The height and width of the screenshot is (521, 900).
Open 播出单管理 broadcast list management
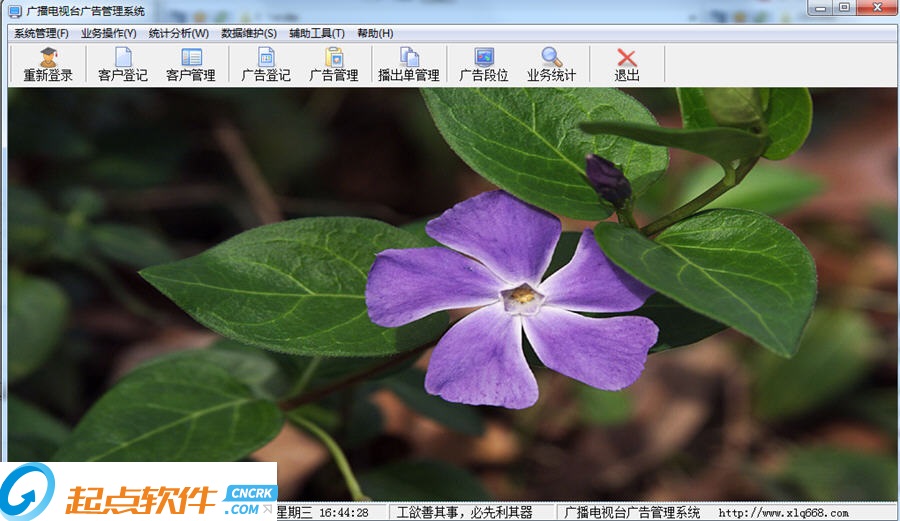[x=409, y=65]
